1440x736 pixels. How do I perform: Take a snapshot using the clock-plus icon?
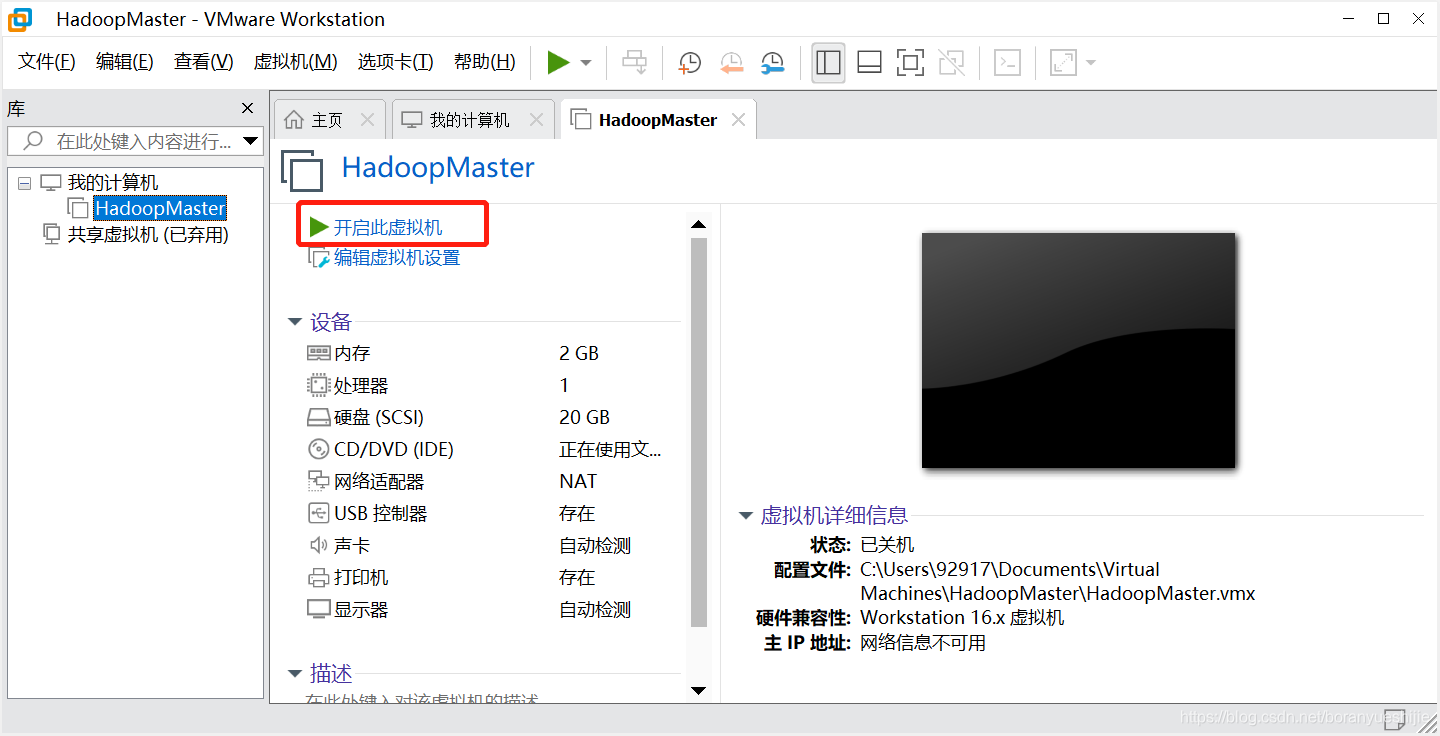pyautogui.click(x=690, y=63)
